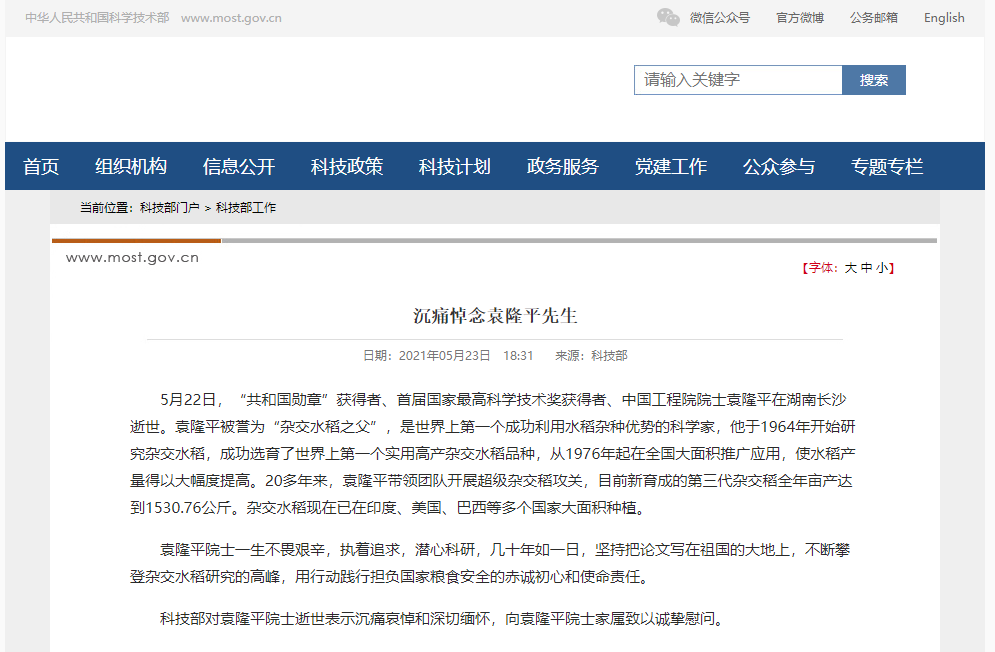This screenshot has height=652, width=995.
Task: Focus the 请输入关键字 search field
Action: pyautogui.click(x=738, y=80)
